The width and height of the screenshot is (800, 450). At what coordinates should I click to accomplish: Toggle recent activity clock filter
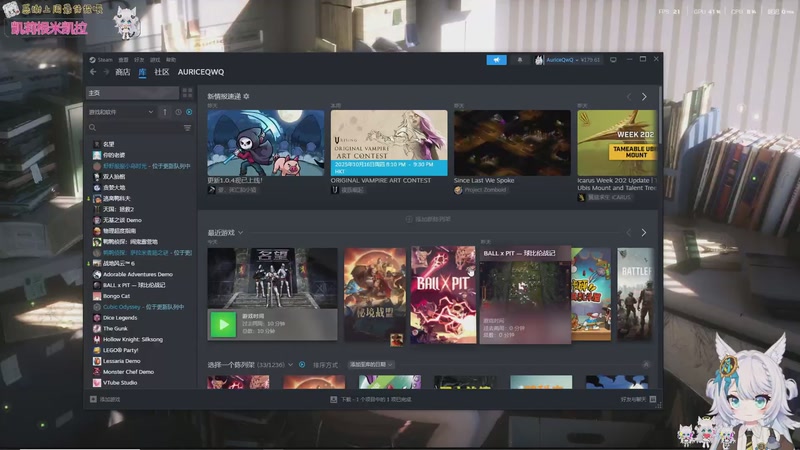tap(178, 112)
